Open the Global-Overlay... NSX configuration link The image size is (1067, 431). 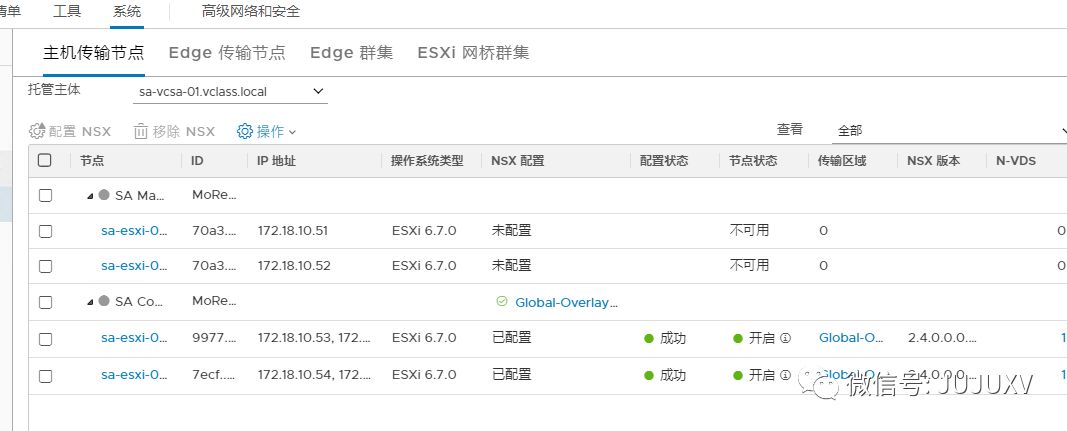pyautogui.click(x=566, y=302)
